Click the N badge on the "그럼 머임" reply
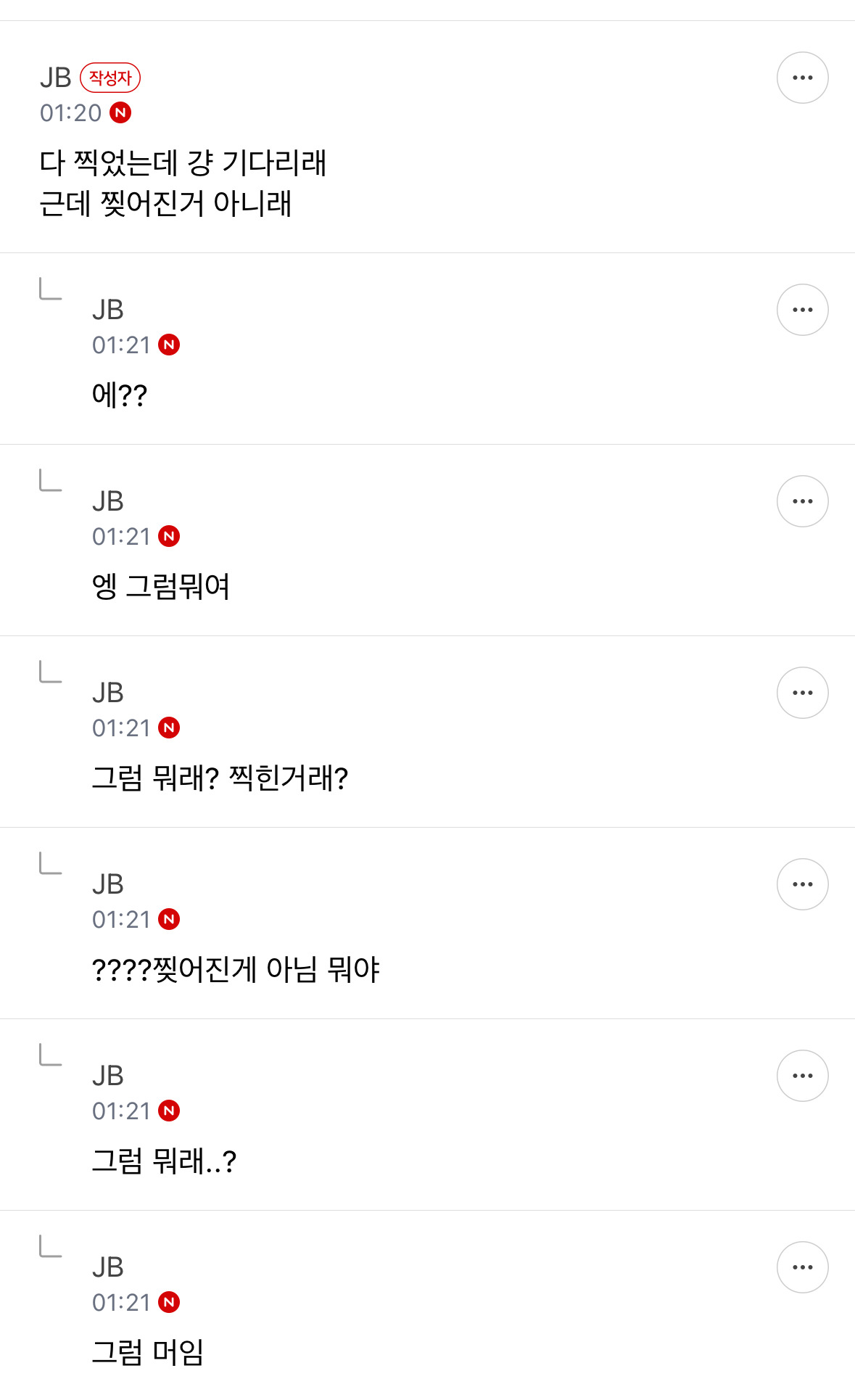 click(x=169, y=1303)
